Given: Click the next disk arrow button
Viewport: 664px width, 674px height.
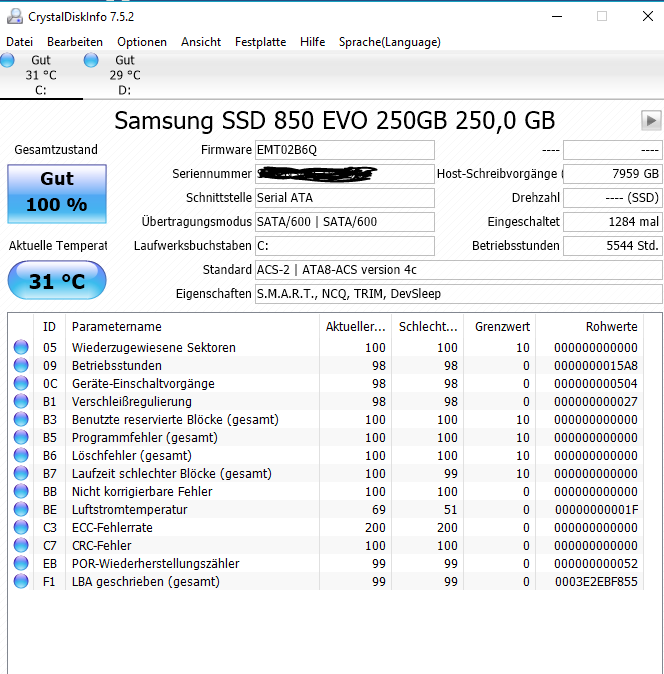Looking at the screenshot, I should point(651,120).
